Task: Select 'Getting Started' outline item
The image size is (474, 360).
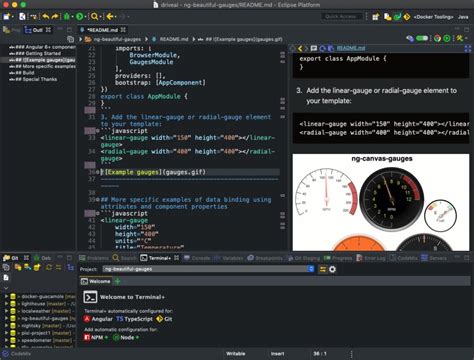Action: pyautogui.click(x=38, y=53)
